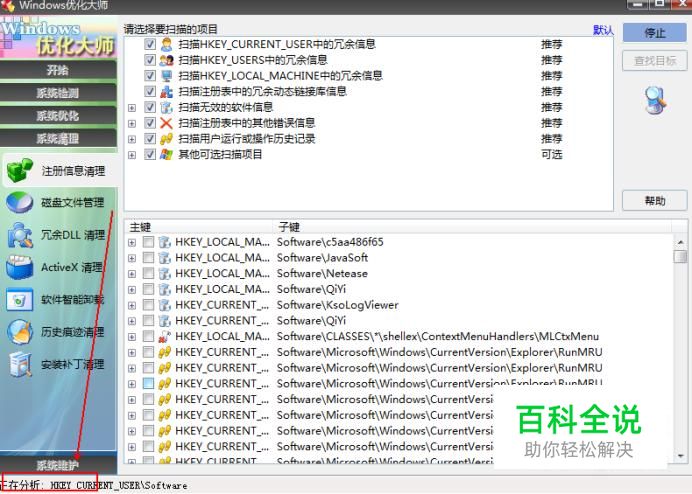
Task: Click the 停止 button
Action: (x=654, y=33)
